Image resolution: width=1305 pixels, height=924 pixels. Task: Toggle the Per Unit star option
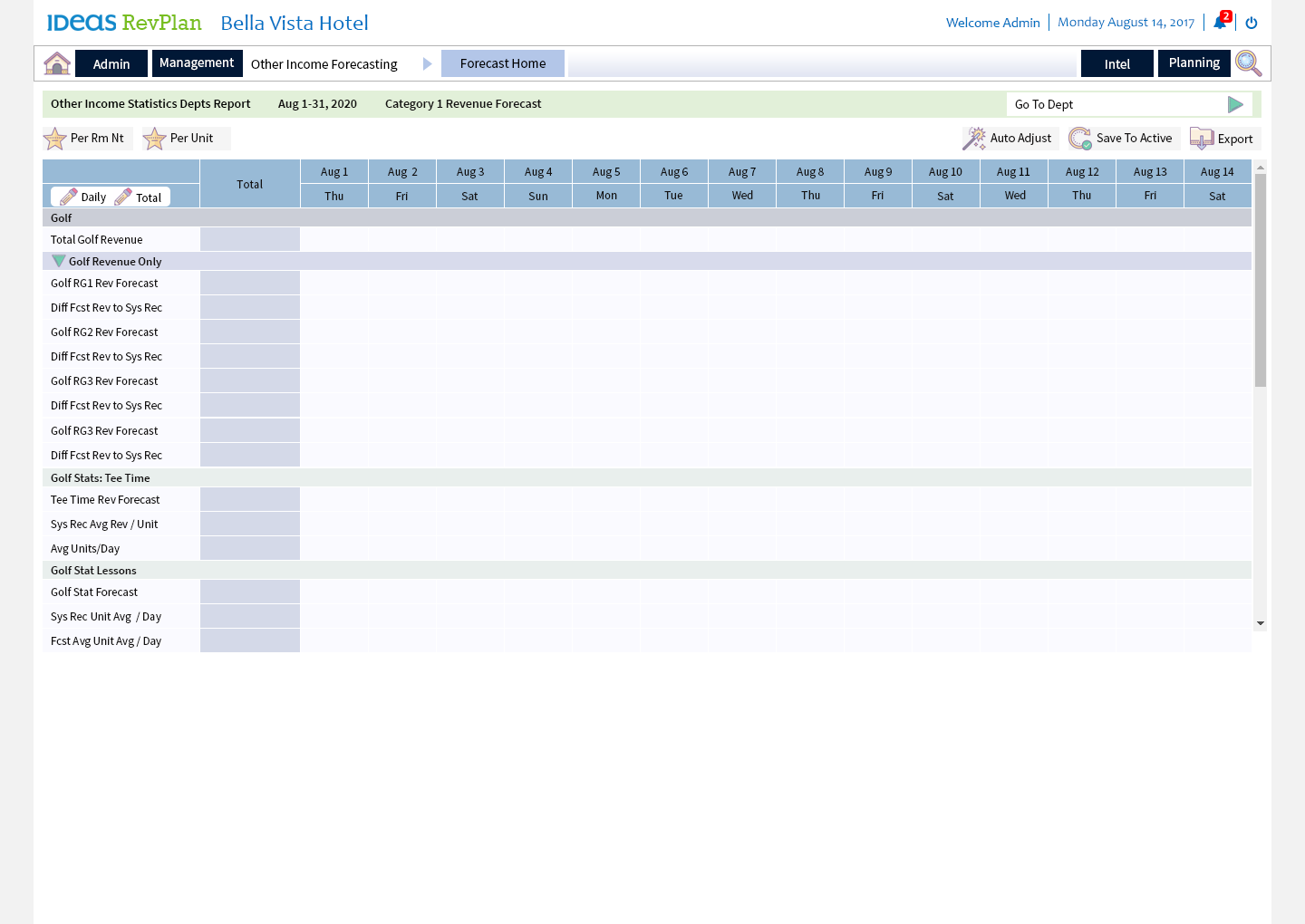coord(155,139)
